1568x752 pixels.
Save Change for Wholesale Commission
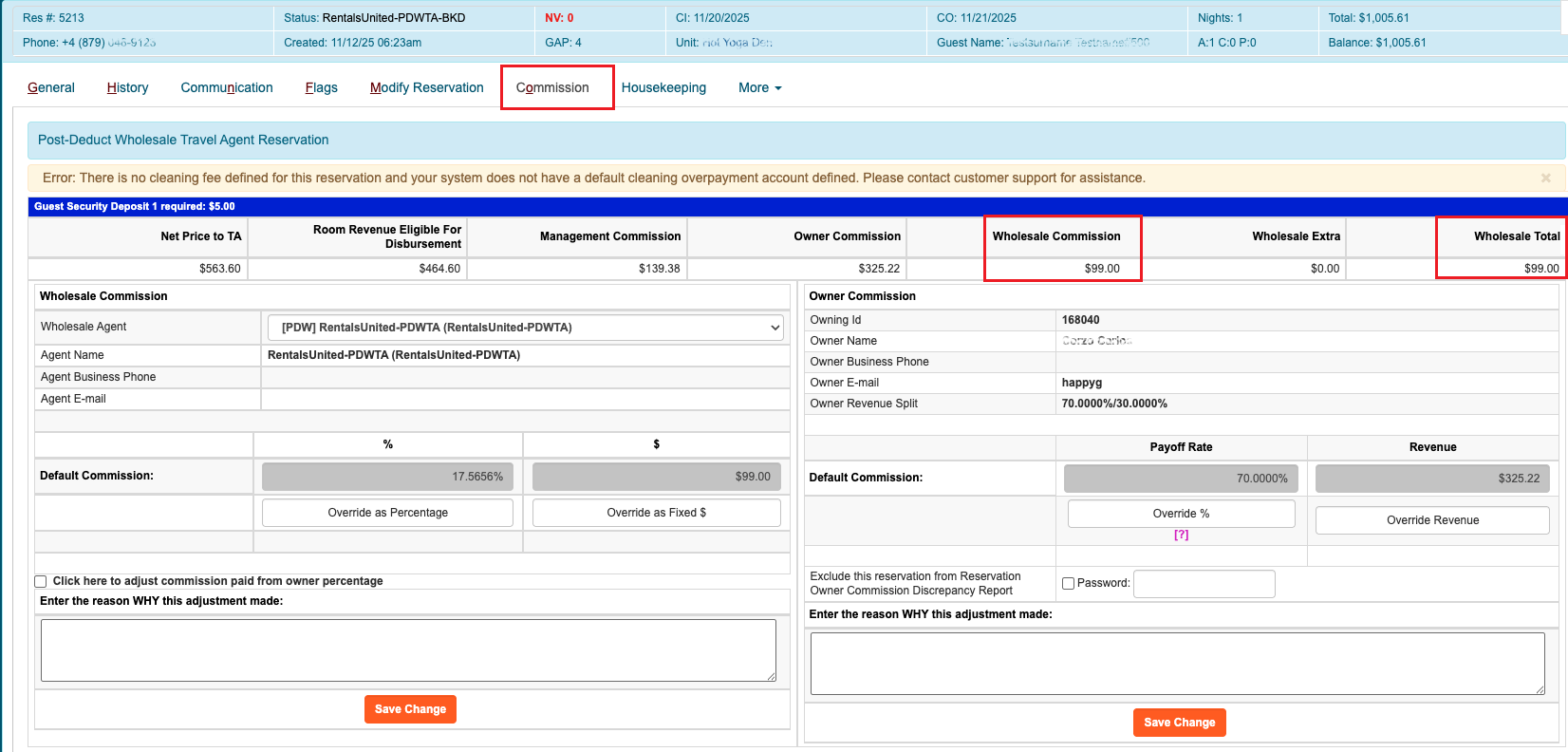[410, 709]
